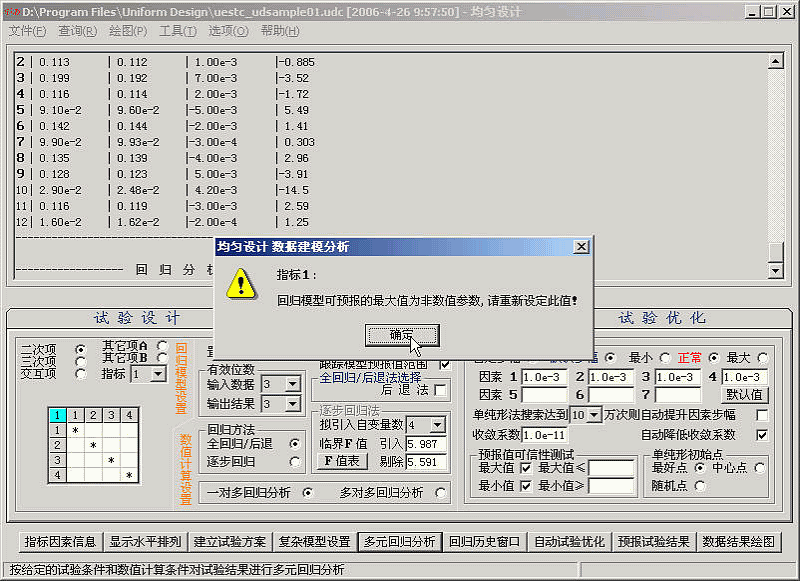
Task: Switch to the 数值计算设置 vertical tab
Action: pos(185,468)
